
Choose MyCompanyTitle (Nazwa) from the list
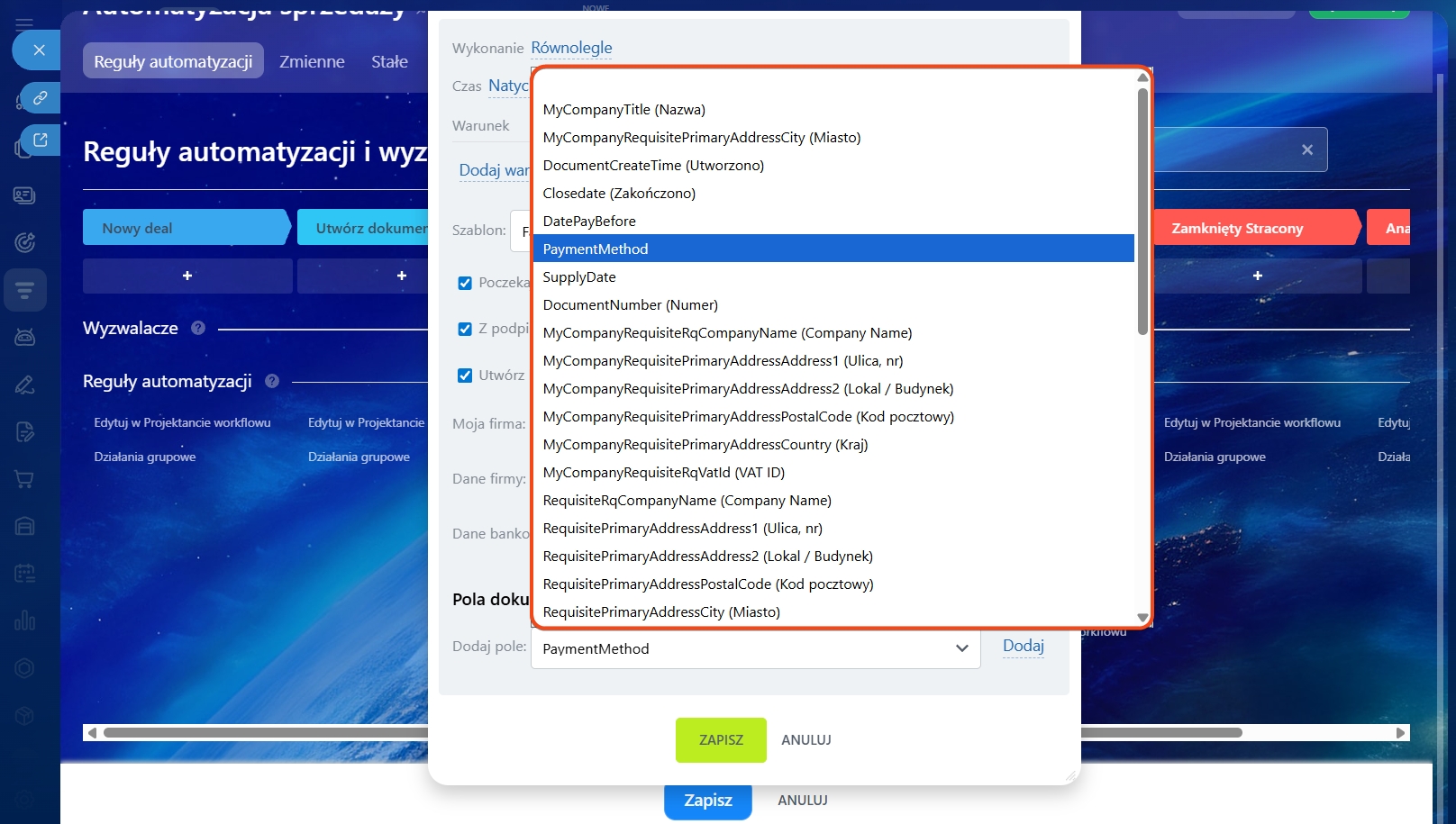click(x=833, y=110)
